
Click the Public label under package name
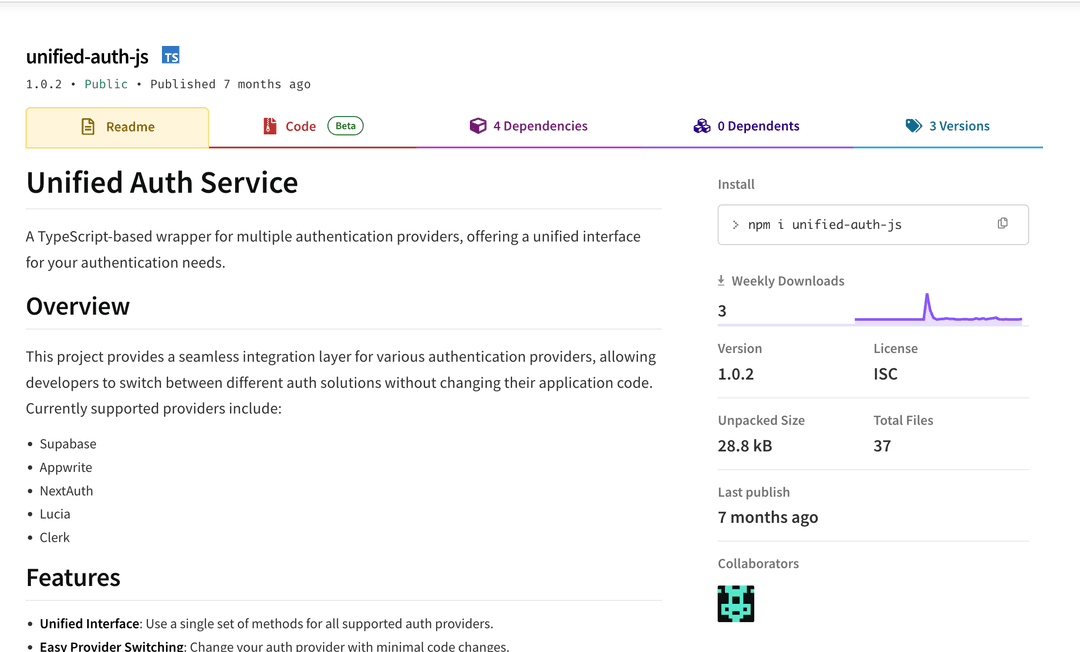[x=106, y=84]
